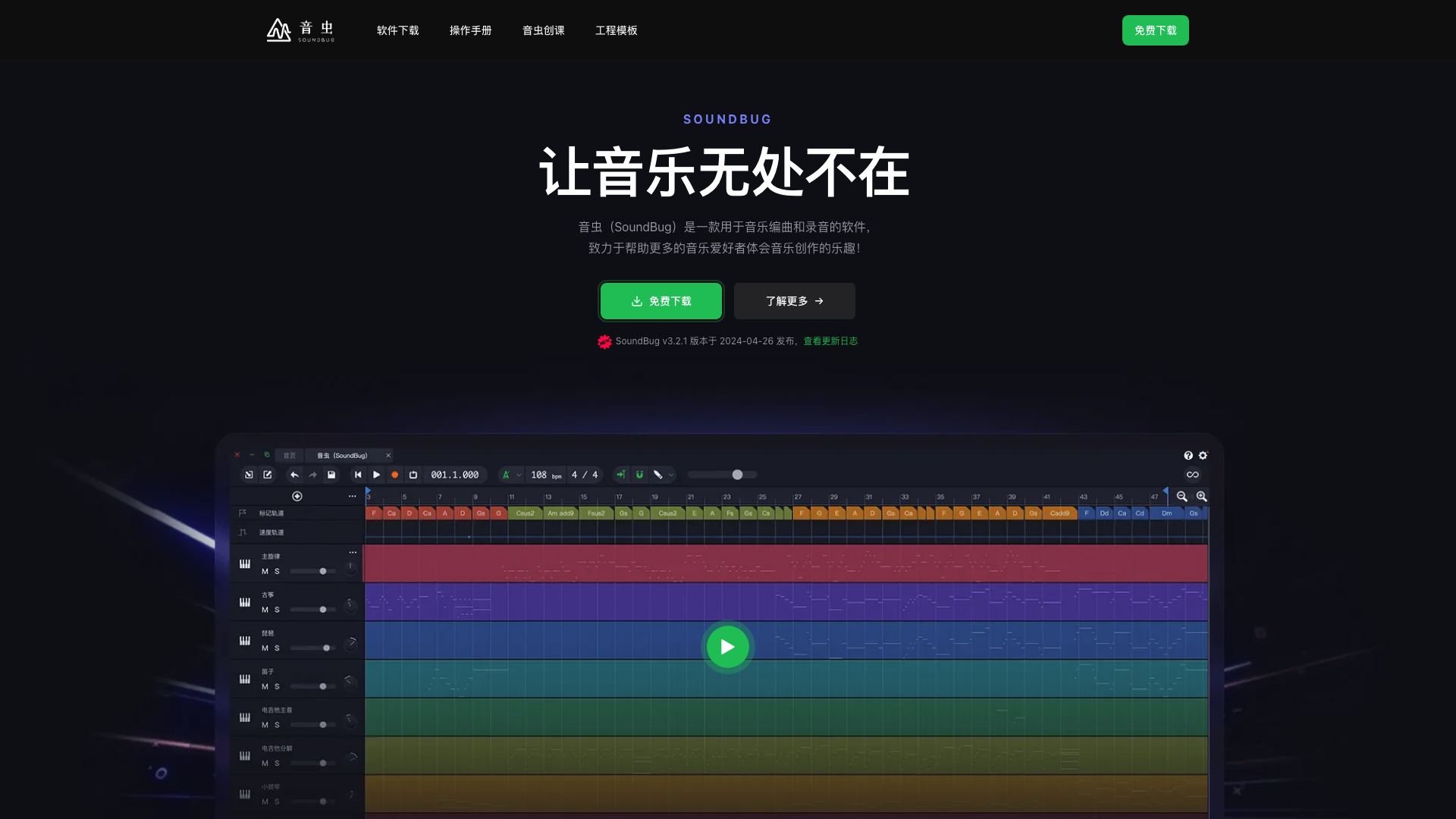The width and height of the screenshot is (1456, 819).
Task: Click the hero 免费下载 button with download icon
Action: pyautogui.click(x=661, y=301)
